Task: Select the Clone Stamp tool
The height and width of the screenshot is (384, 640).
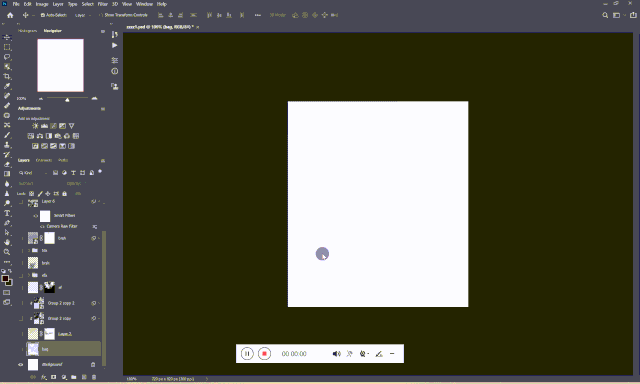Action: point(7,145)
